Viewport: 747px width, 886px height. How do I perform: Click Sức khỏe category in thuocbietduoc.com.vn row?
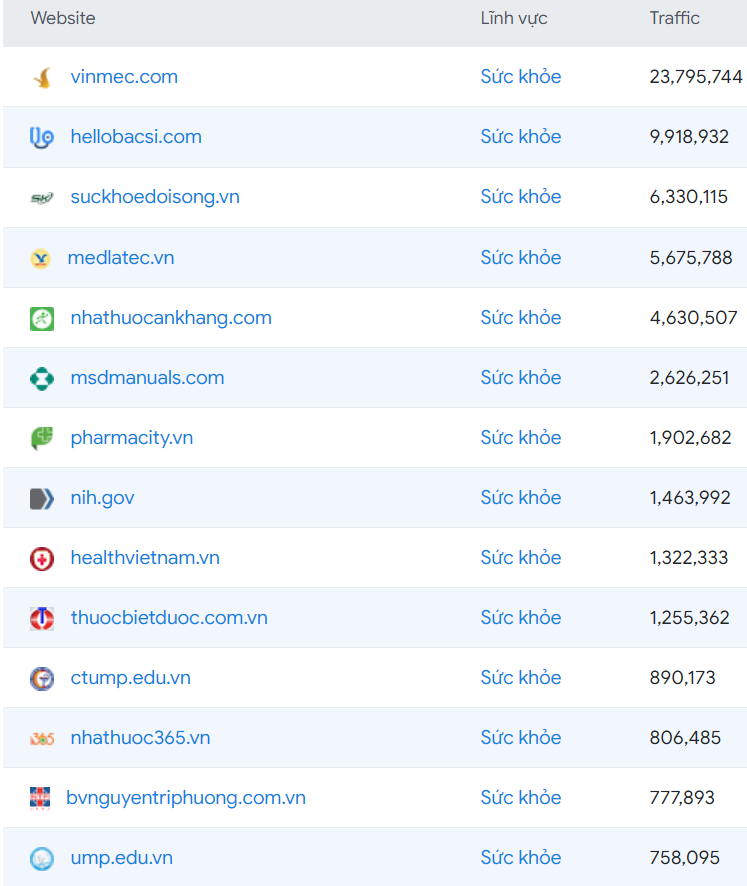521,617
